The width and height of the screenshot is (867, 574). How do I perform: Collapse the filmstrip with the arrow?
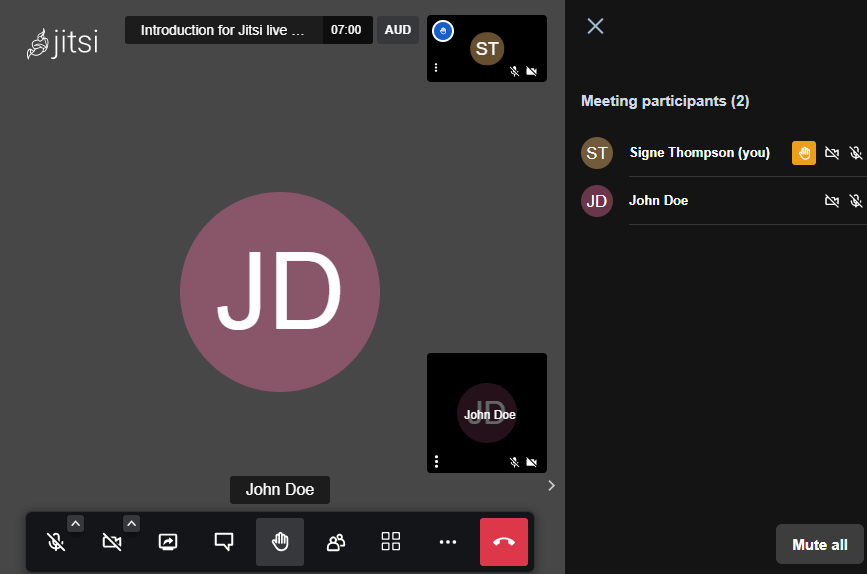click(551, 485)
